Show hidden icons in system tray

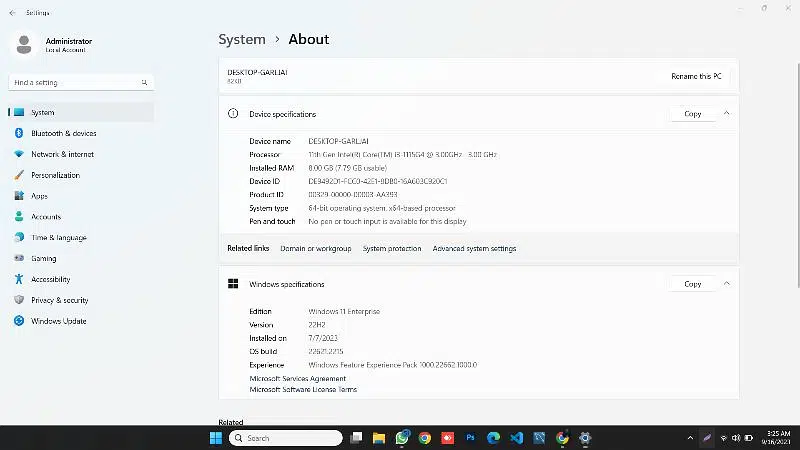690,438
